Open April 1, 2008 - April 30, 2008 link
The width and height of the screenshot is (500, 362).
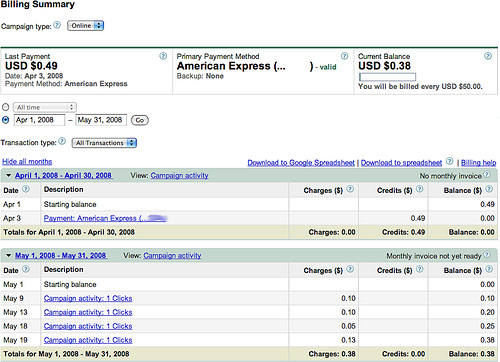63,176
